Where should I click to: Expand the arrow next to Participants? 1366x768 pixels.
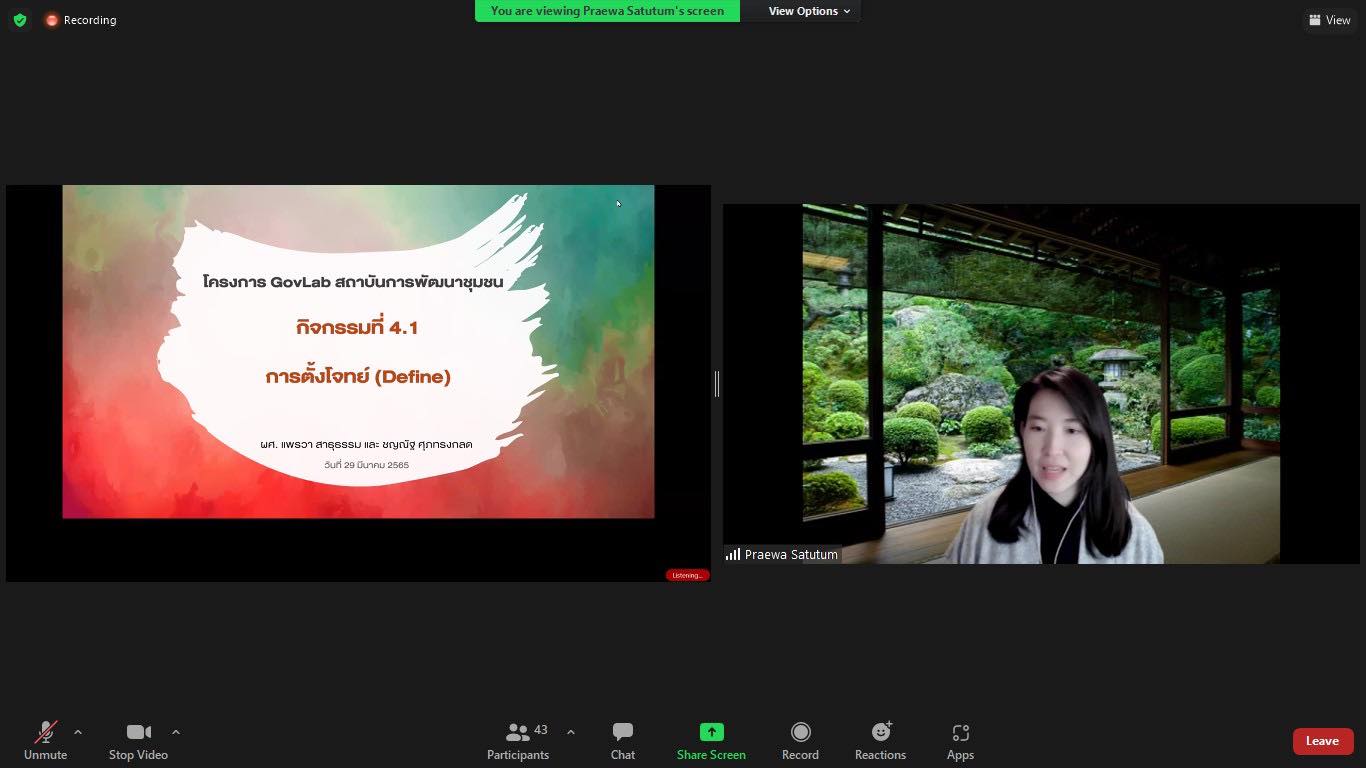pyautogui.click(x=571, y=732)
